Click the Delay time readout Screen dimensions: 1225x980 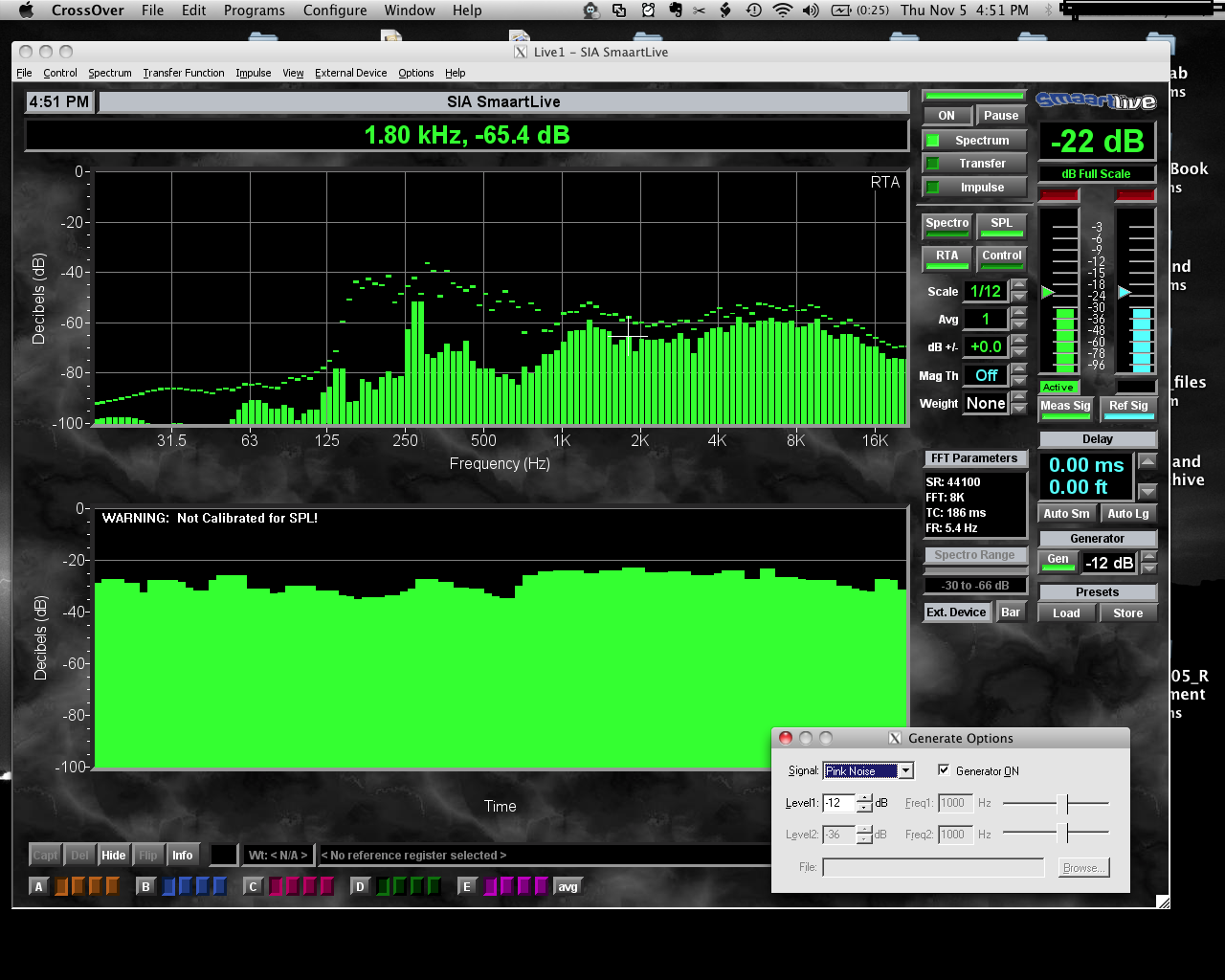(1086, 476)
